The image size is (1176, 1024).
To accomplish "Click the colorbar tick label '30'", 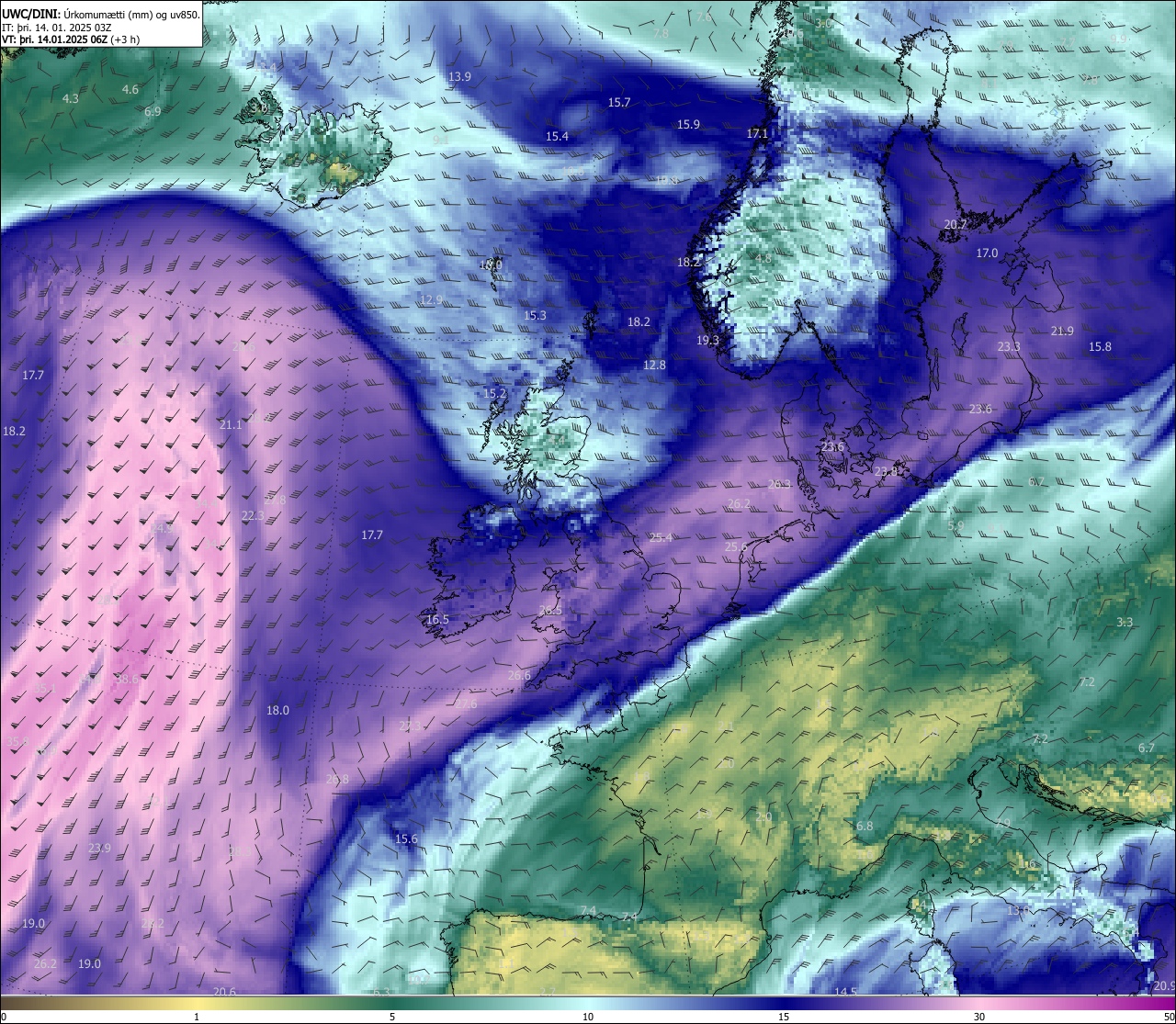I will click(979, 1016).
